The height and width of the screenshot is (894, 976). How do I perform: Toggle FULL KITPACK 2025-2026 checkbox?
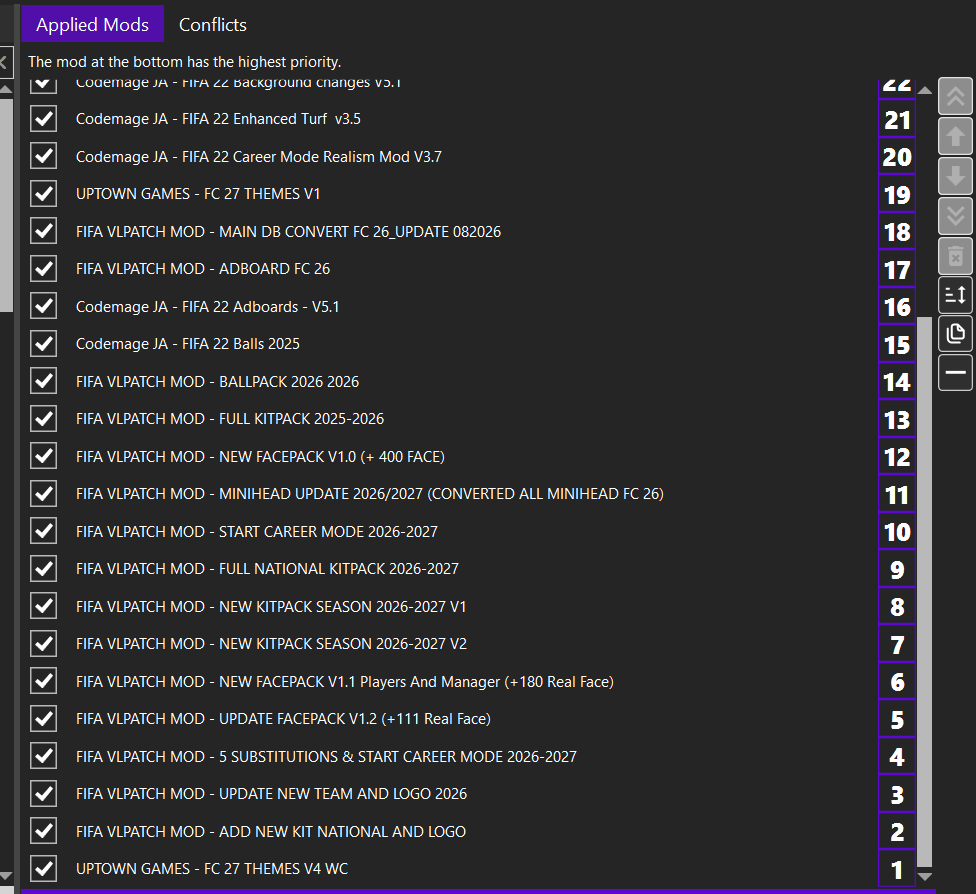(x=44, y=419)
